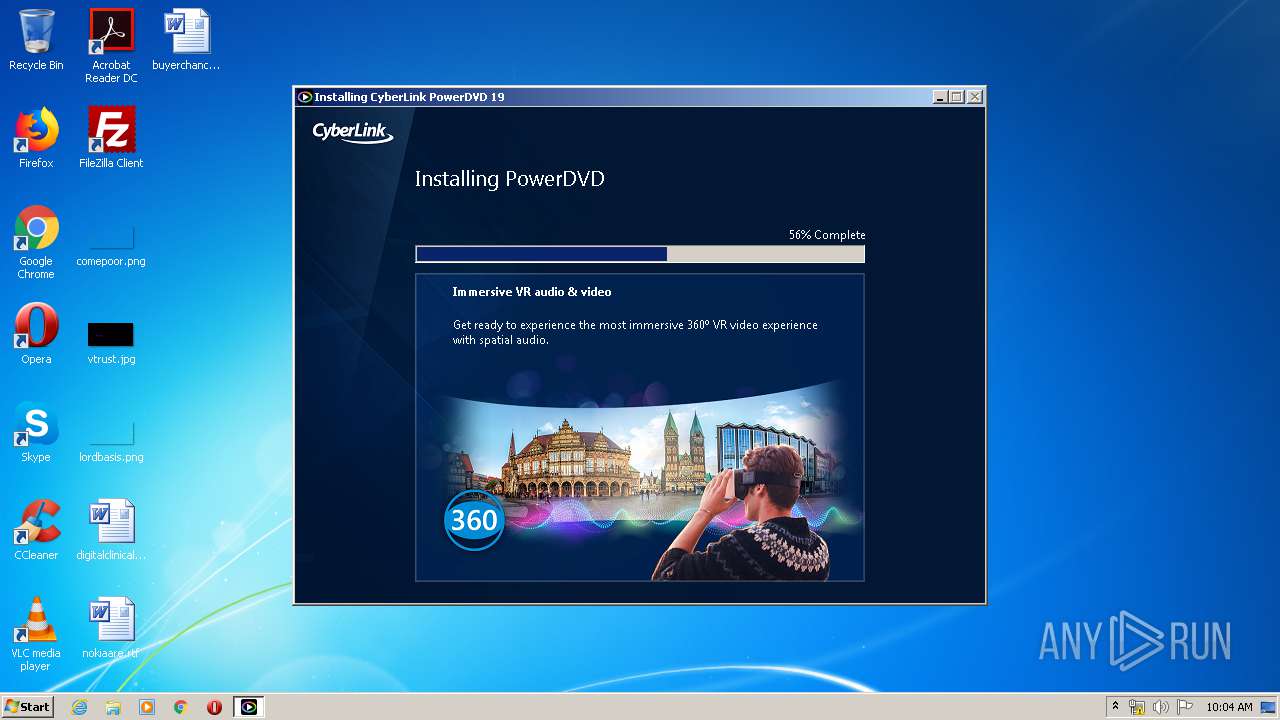The height and width of the screenshot is (720, 1280).
Task: Open Opera from the taskbar
Action: [214, 707]
